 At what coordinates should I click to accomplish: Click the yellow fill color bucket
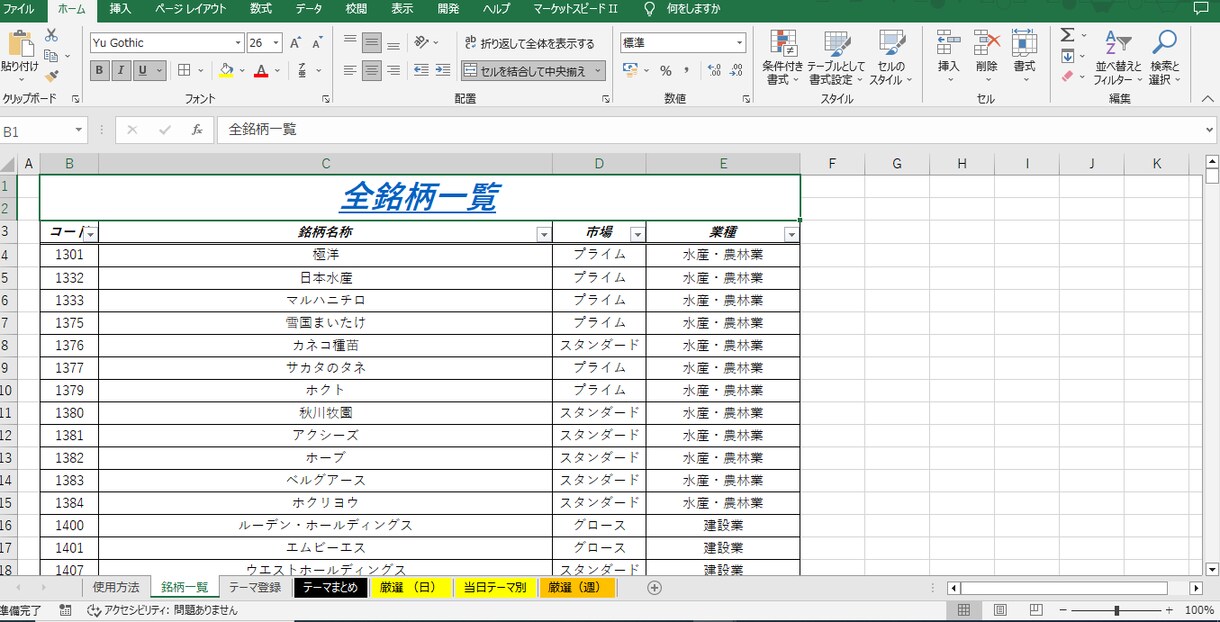point(226,70)
